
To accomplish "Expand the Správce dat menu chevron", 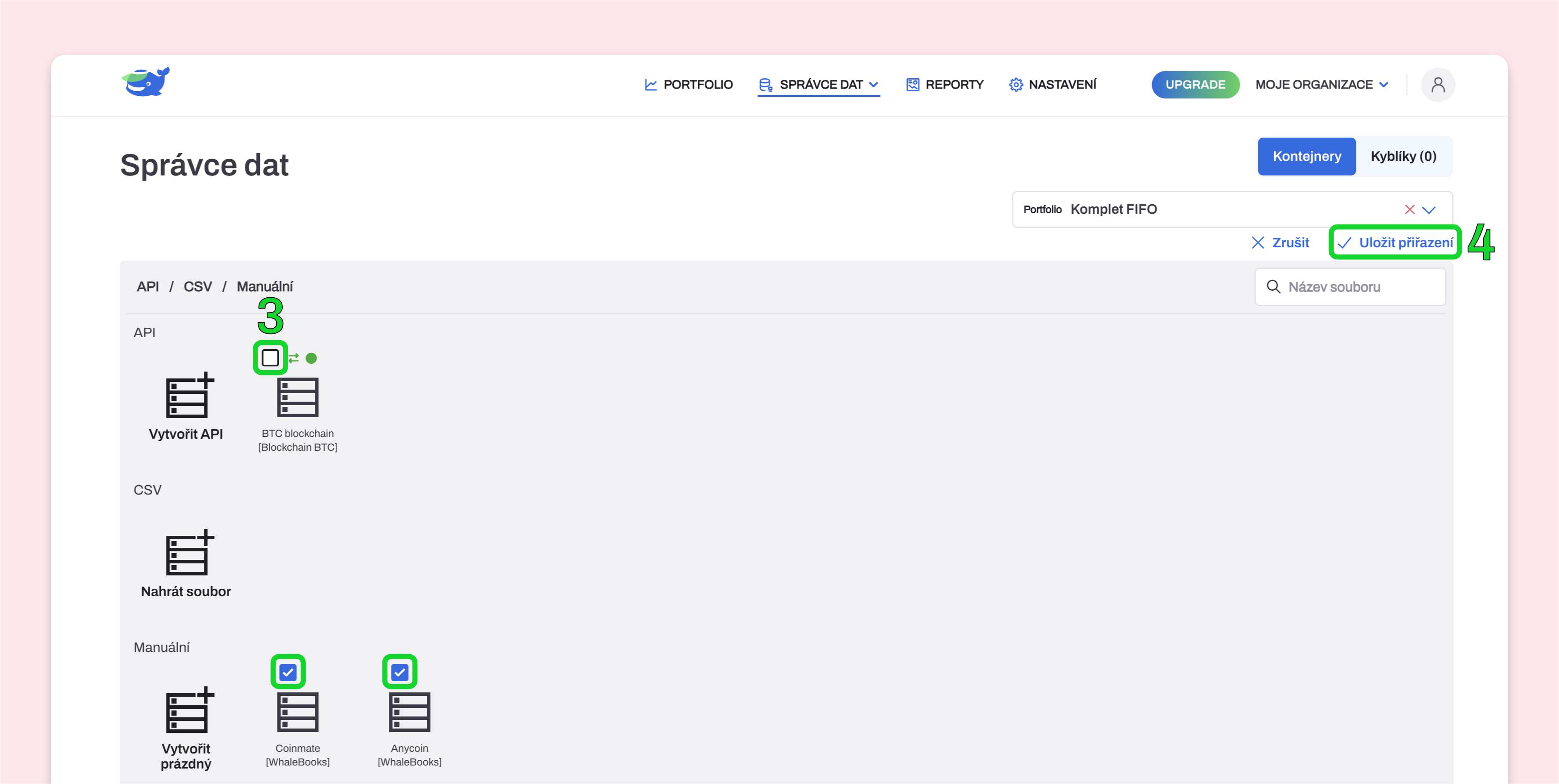I will pos(873,85).
